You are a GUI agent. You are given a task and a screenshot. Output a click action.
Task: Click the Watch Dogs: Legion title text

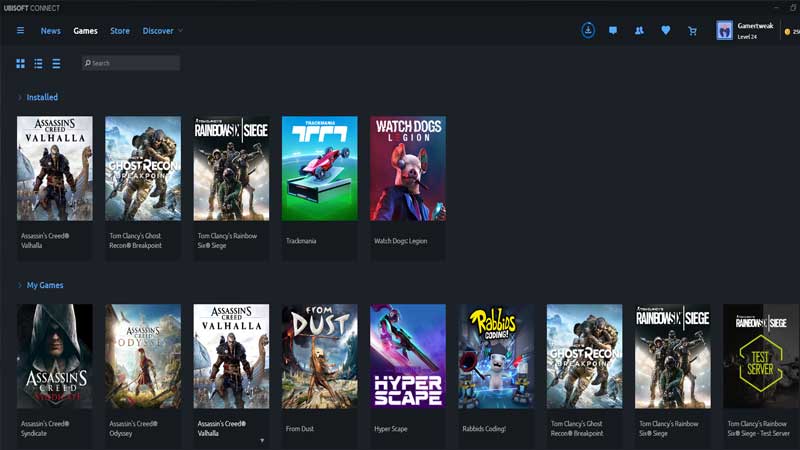tap(401, 241)
